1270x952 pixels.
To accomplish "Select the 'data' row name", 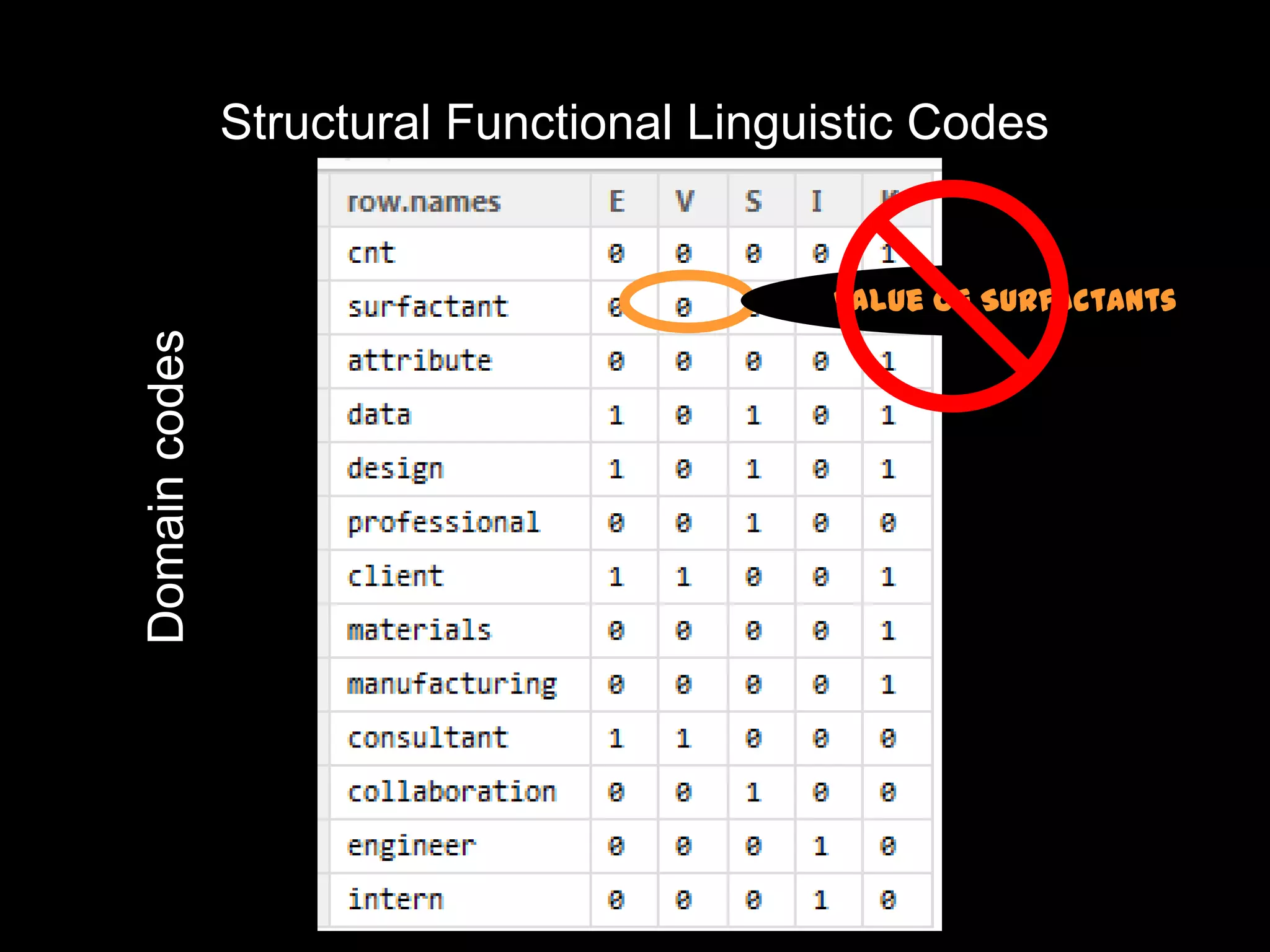I will 379,415.
